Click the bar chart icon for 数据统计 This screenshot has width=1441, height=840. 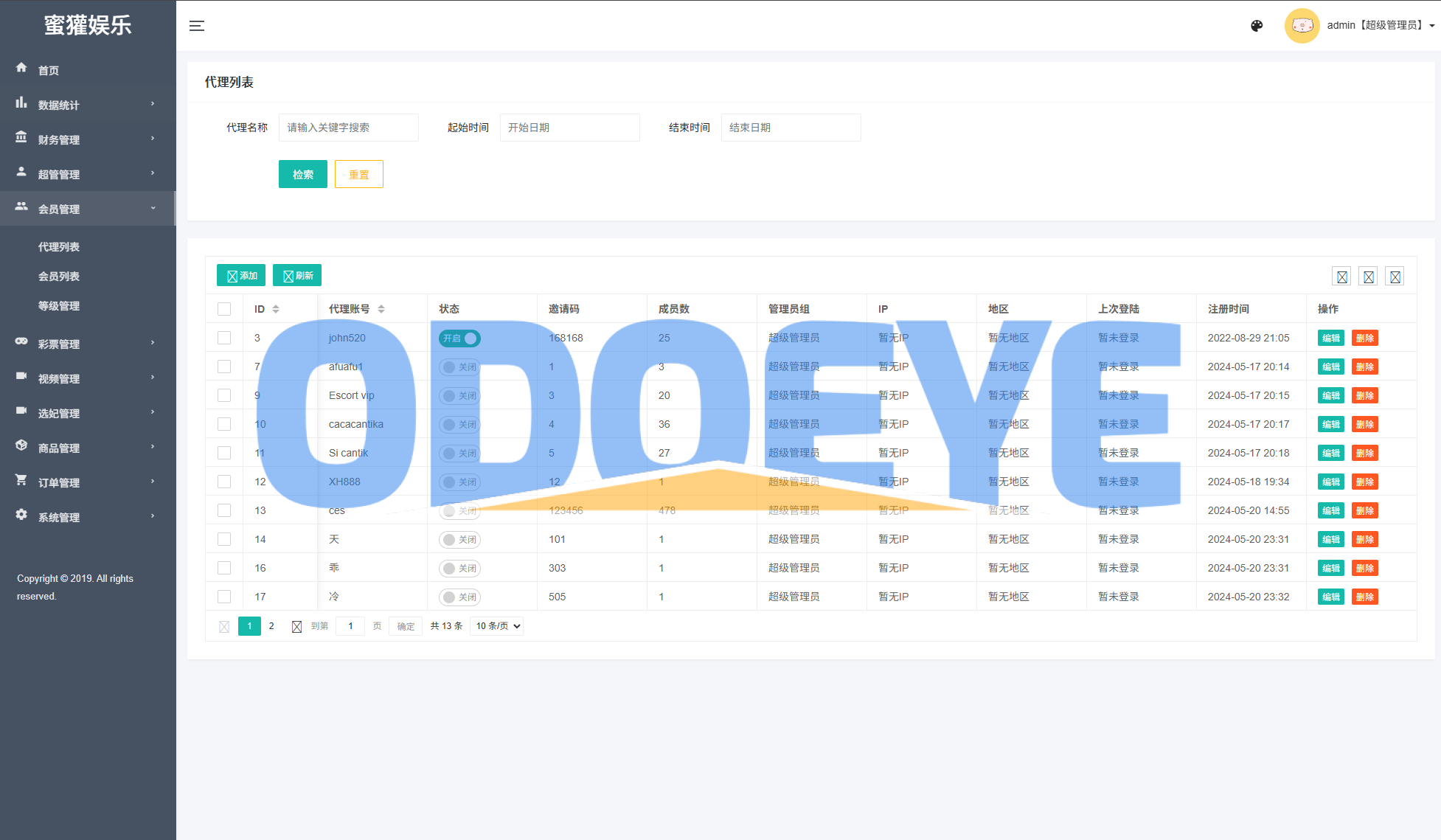click(x=21, y=103)
